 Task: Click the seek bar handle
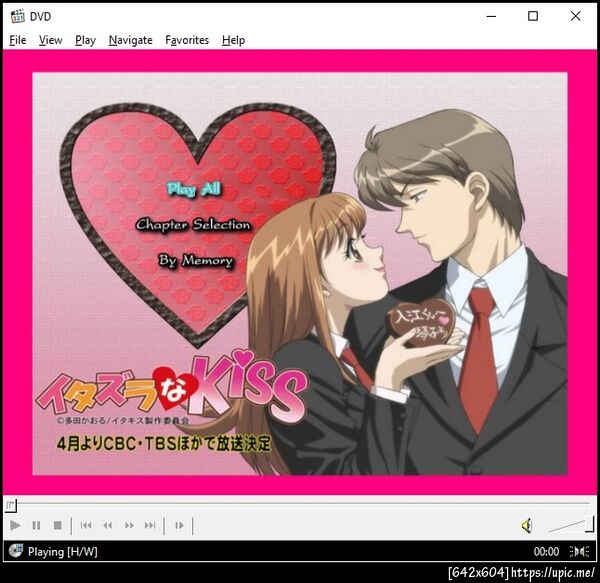coord(11,505)
